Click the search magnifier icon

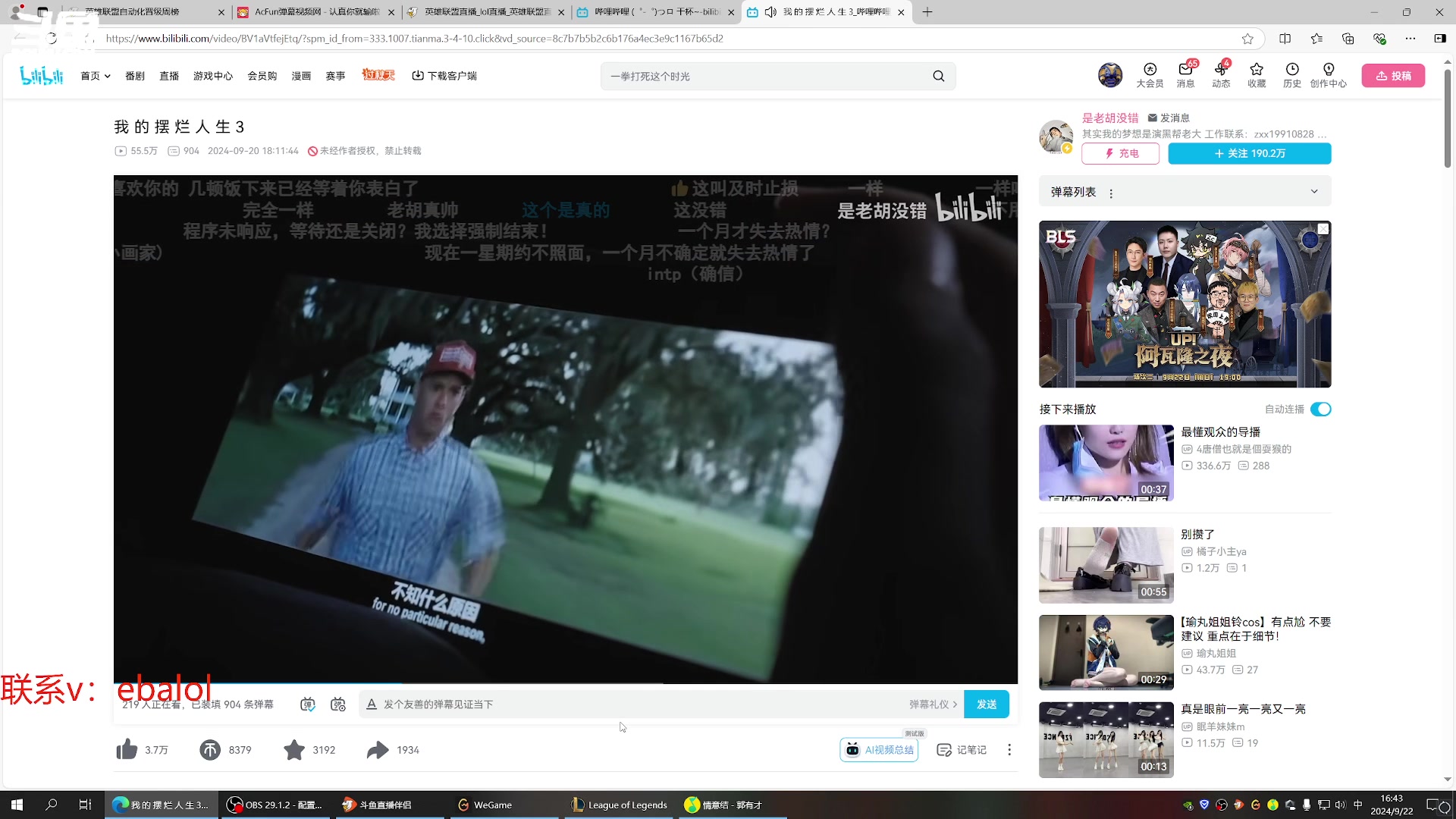tap(939, 76)
